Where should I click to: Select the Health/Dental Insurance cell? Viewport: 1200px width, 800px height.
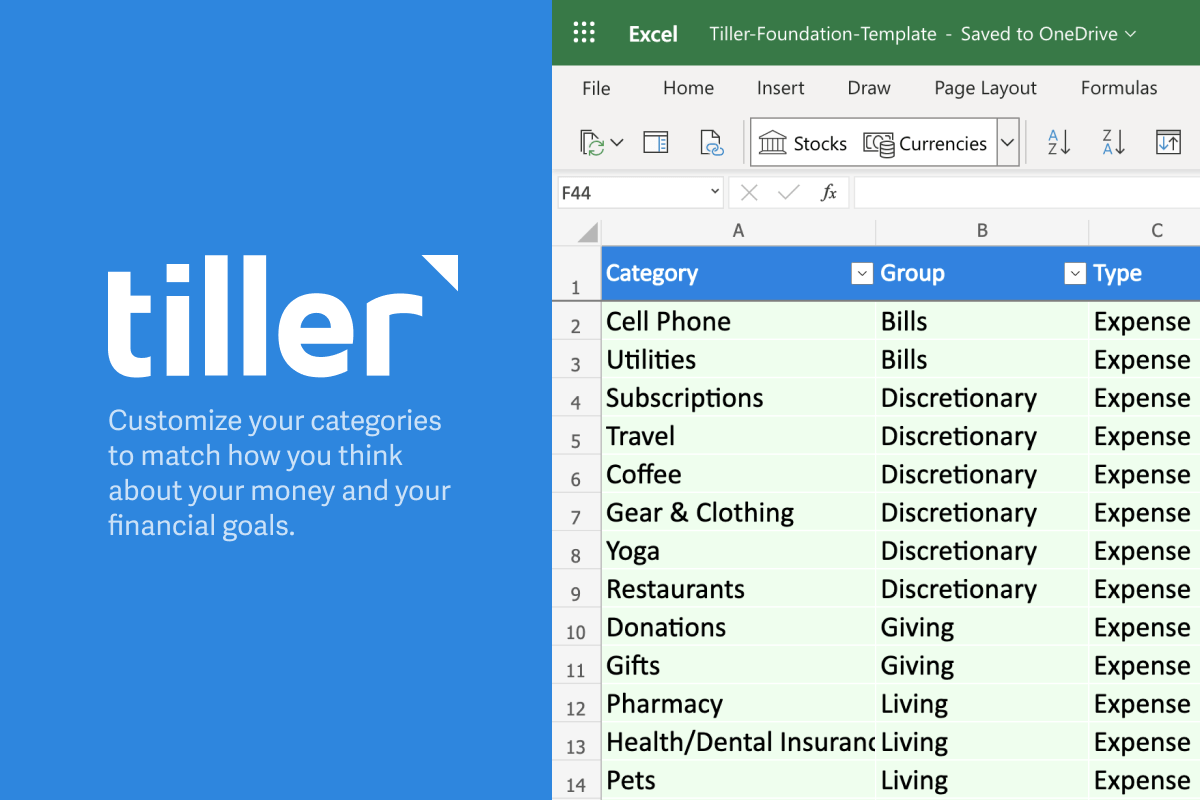click(738, 742)
